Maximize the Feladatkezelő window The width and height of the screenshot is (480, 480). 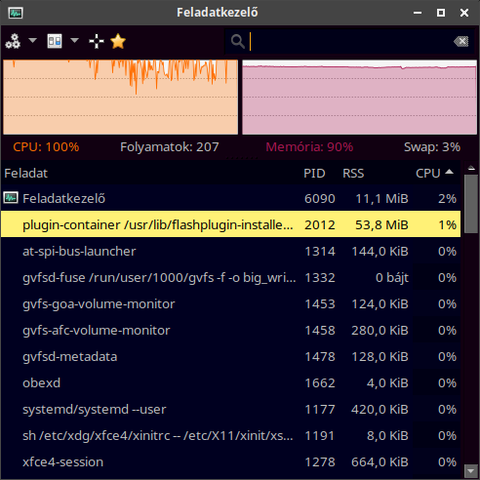click(x=441, y=13)
